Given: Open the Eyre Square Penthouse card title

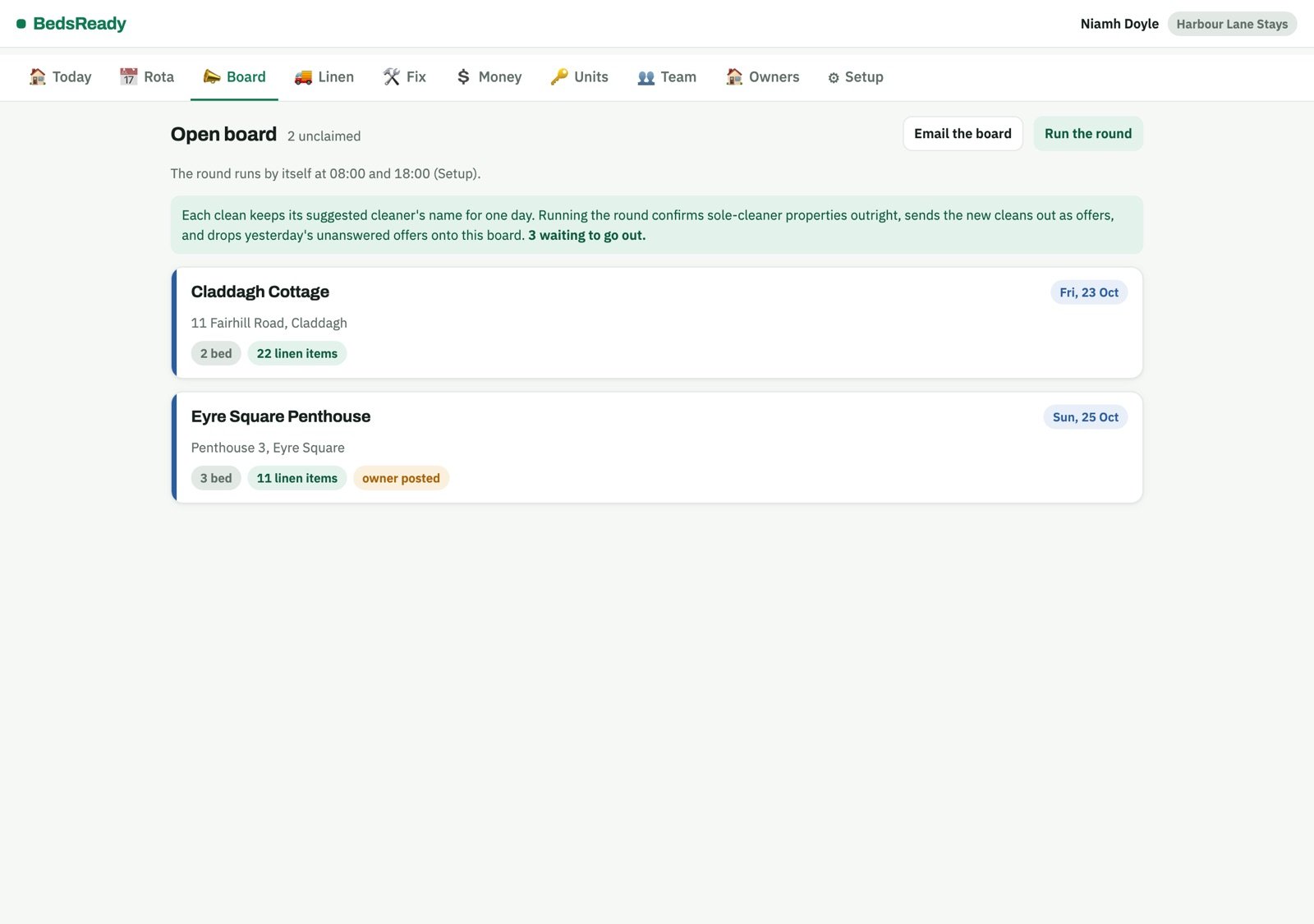Looking at the screenshot, I should click(281, 416).
